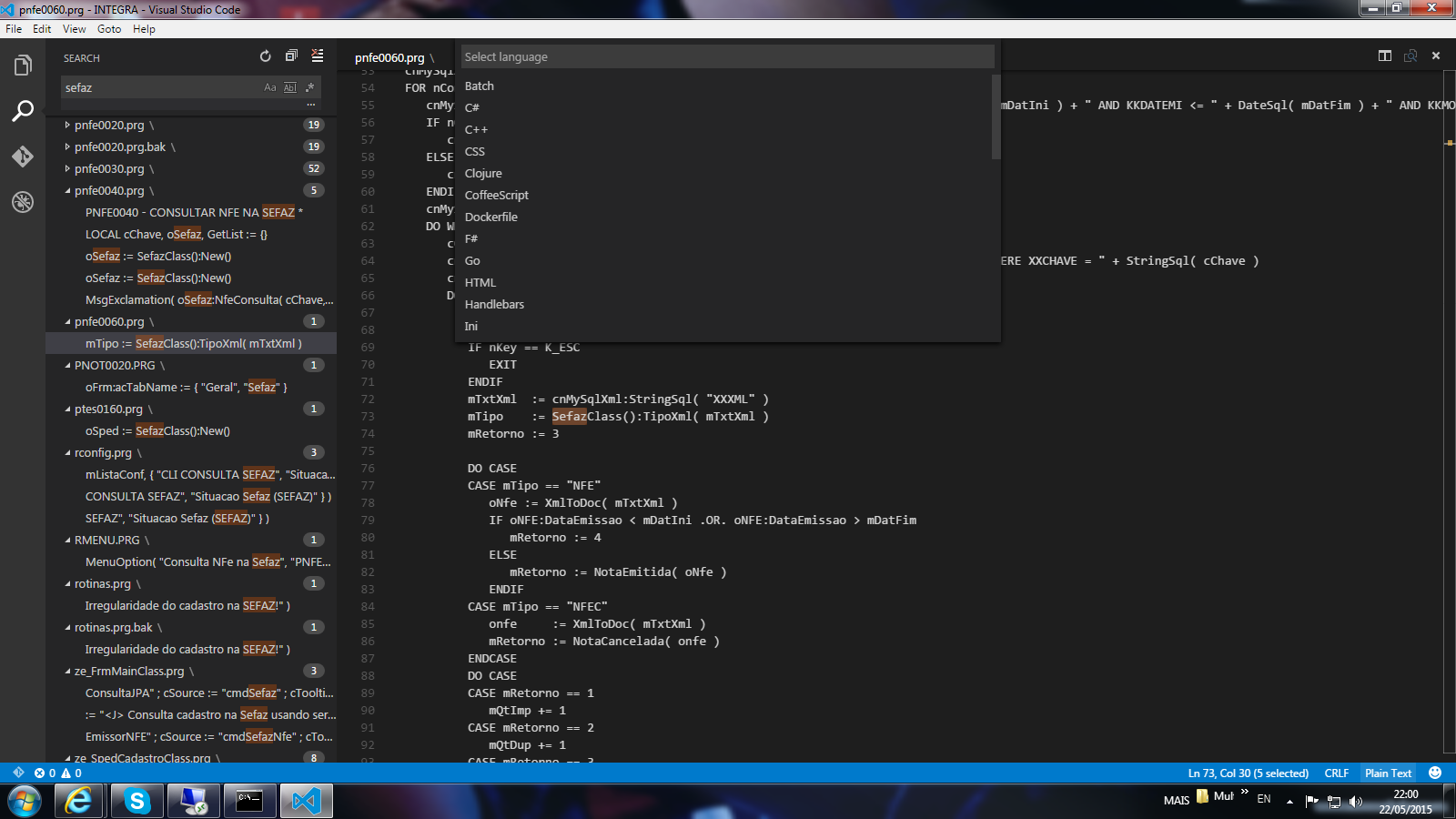Collapse all search results
1456x819 pixels.
[x=291, y=56]
